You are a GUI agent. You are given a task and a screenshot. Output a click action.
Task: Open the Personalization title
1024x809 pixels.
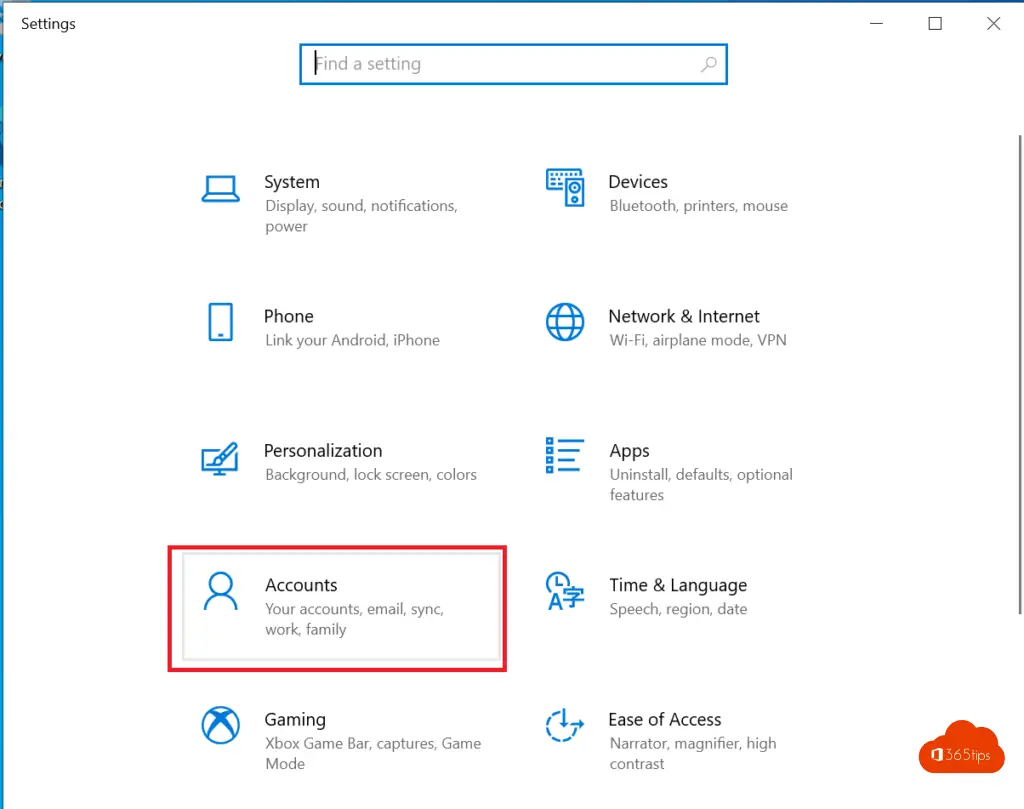click(323, 451)
